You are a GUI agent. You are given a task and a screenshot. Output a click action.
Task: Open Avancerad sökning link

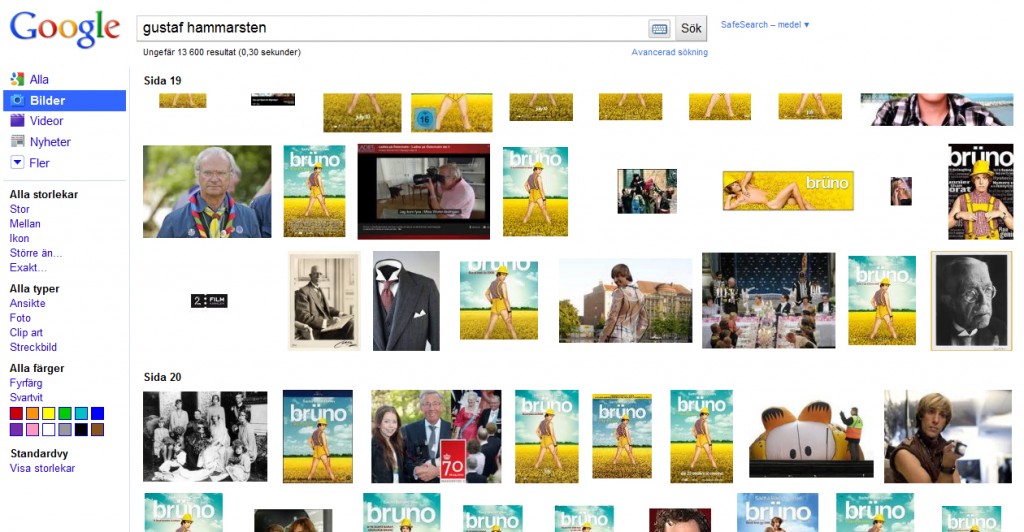tap(669, 52)
